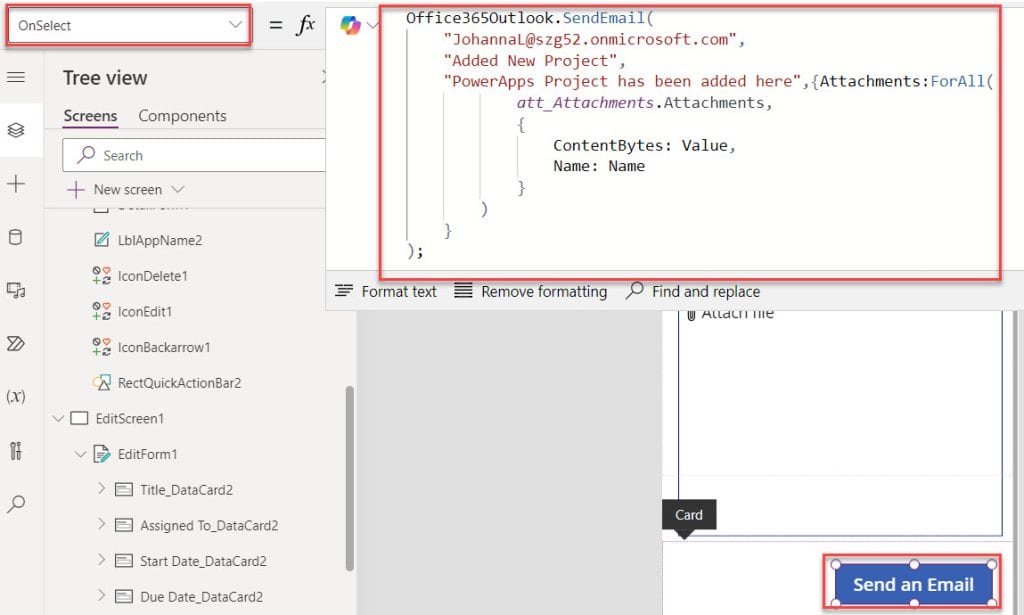Switch to the Screens tab

(x=90, y=116)
